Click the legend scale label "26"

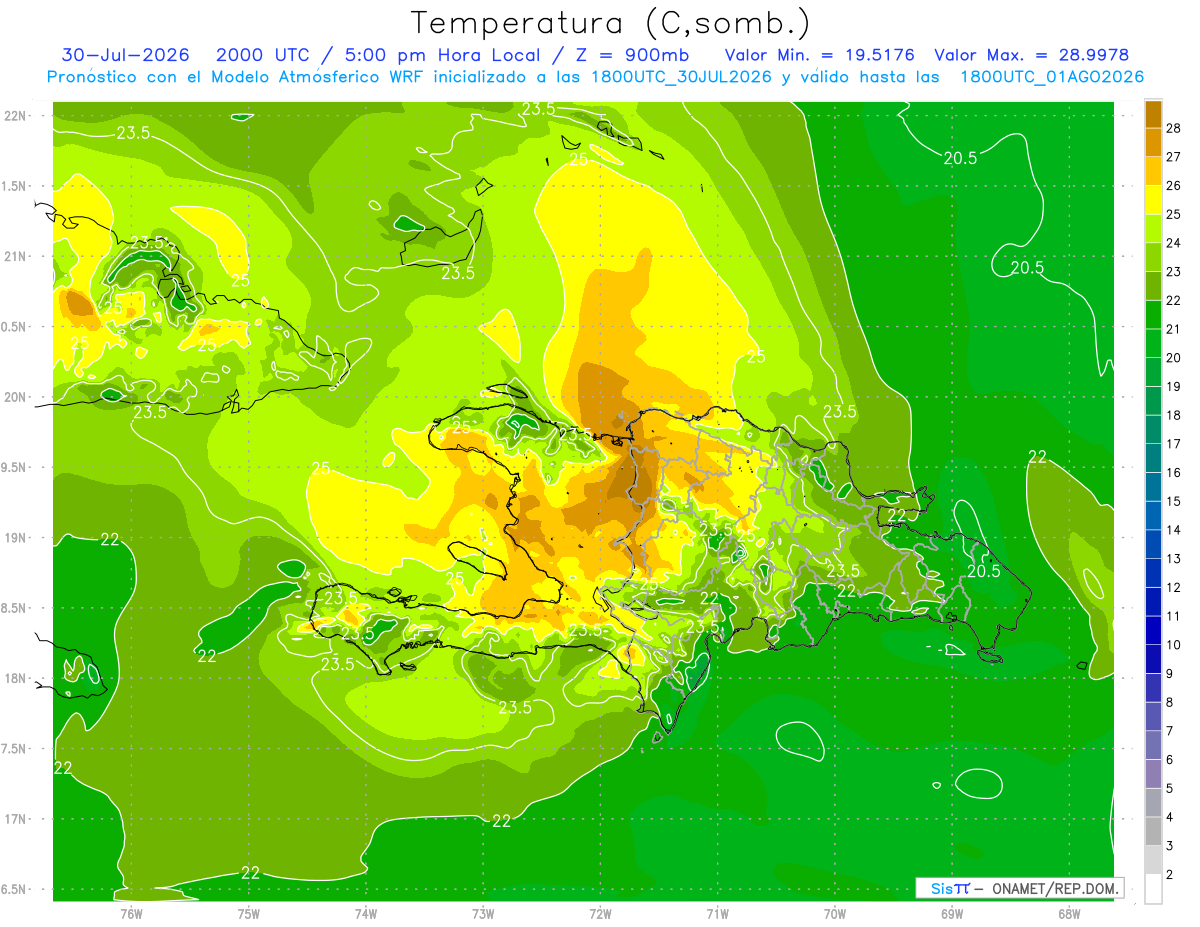pos(1174,185)
